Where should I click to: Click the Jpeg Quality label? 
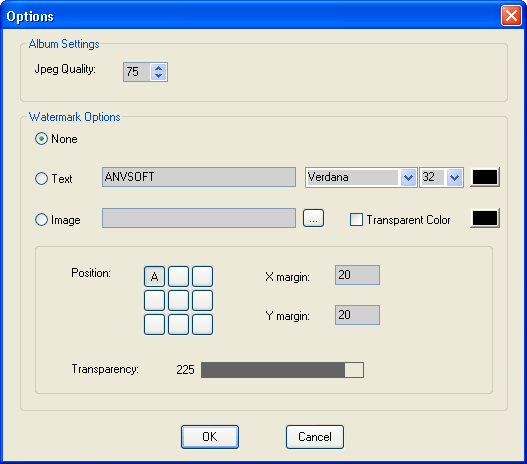[x=65, y=69]
